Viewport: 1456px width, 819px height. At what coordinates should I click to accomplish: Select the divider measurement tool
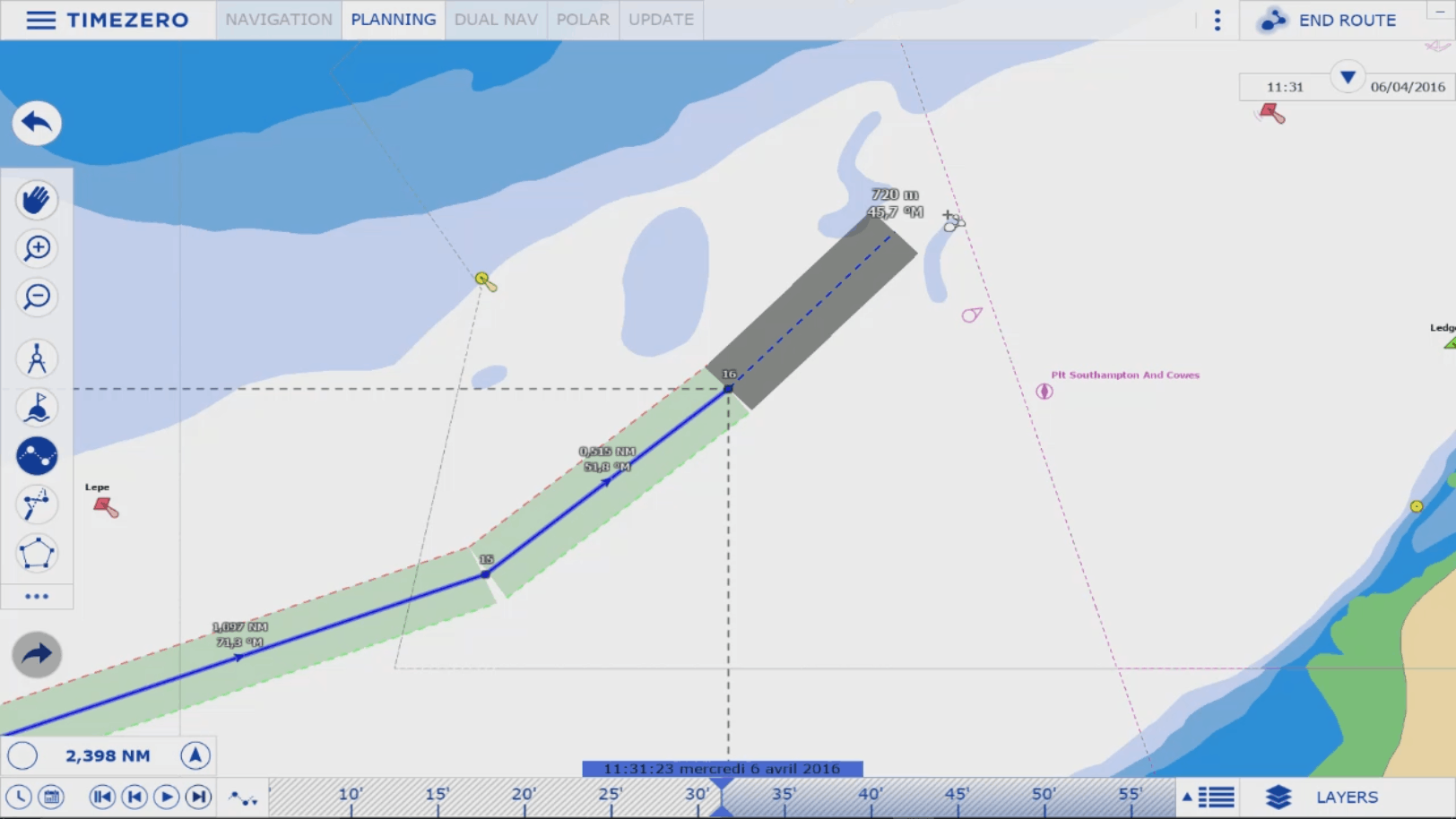(x=37, y=359)
